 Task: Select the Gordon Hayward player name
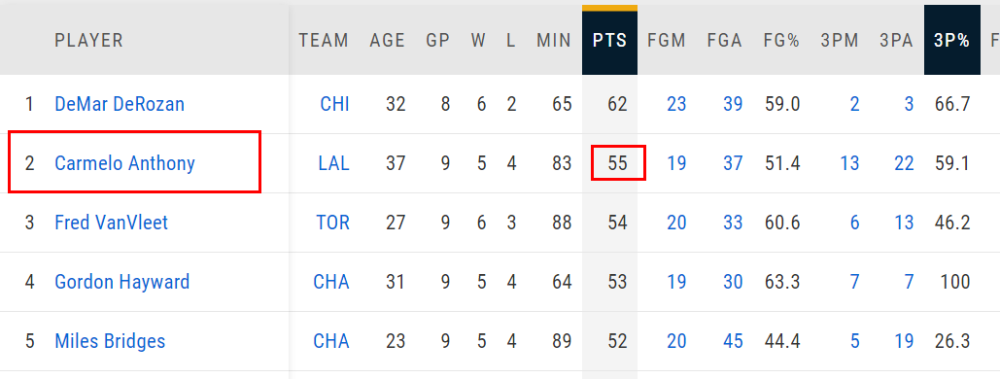122,281
